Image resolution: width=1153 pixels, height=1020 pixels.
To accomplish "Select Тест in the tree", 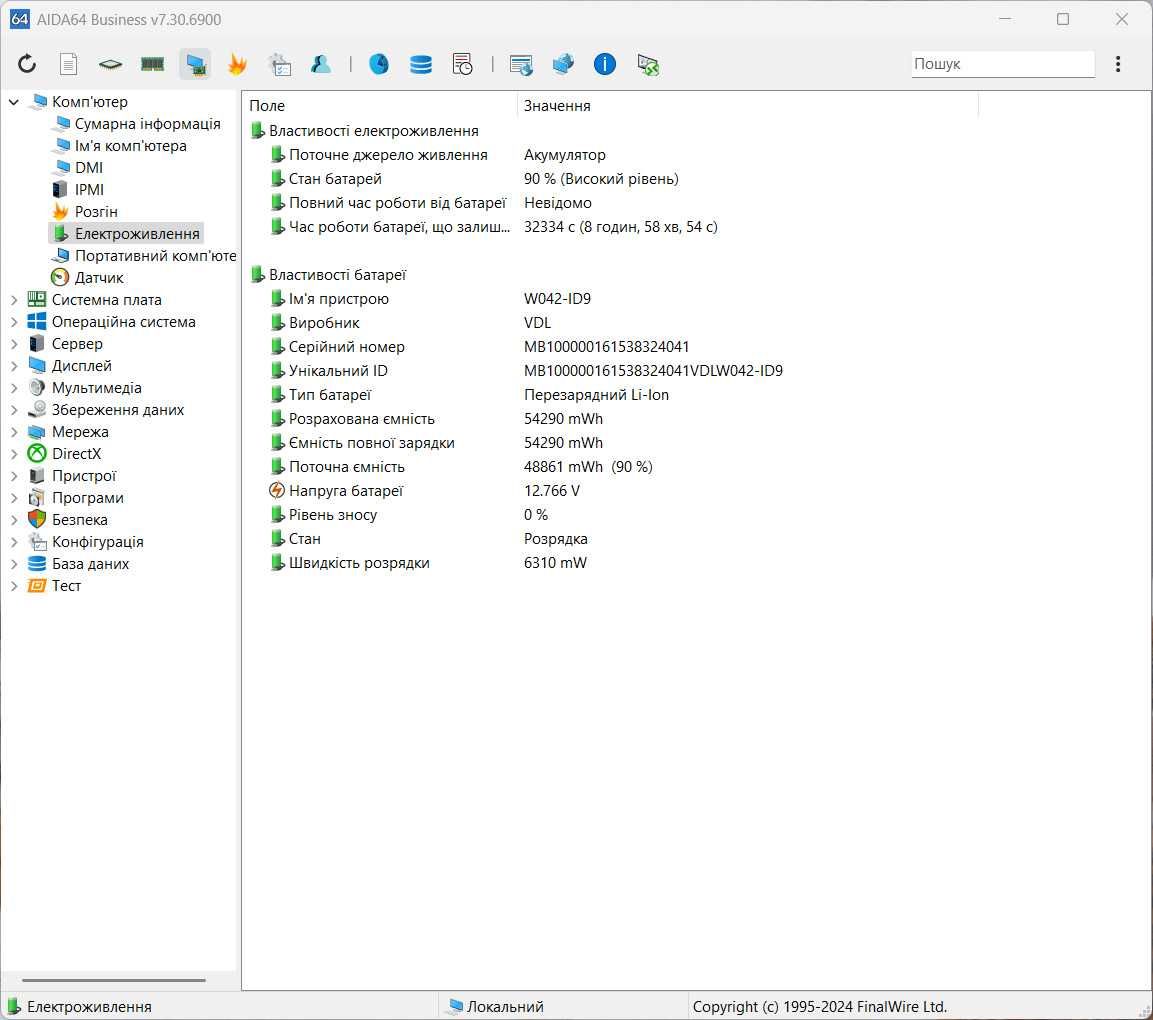I will pos(66,586).
